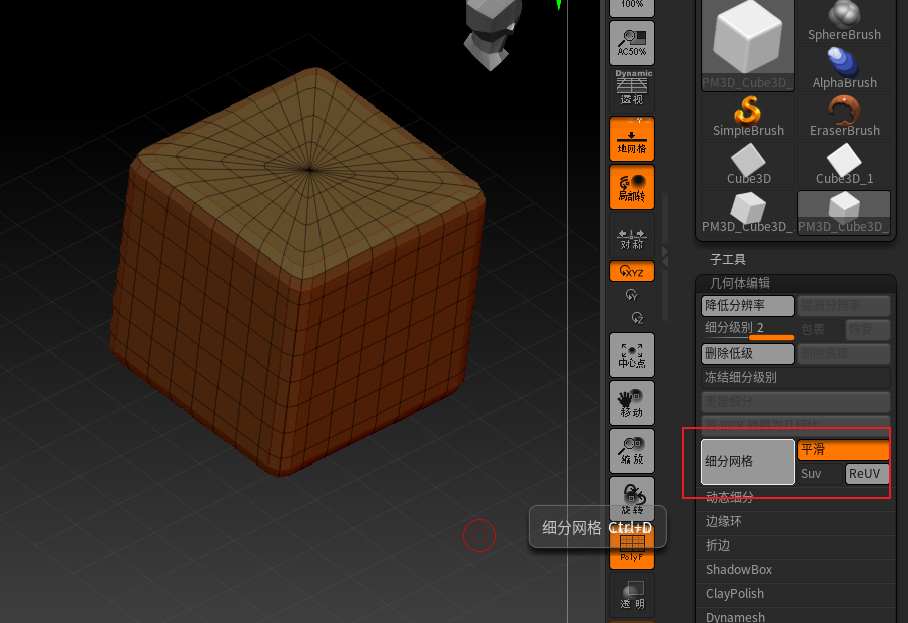The height and width of the screenshot is (623, 908).
Task: Select the AlphaBrush tool
Action: (x=844, y=68)
